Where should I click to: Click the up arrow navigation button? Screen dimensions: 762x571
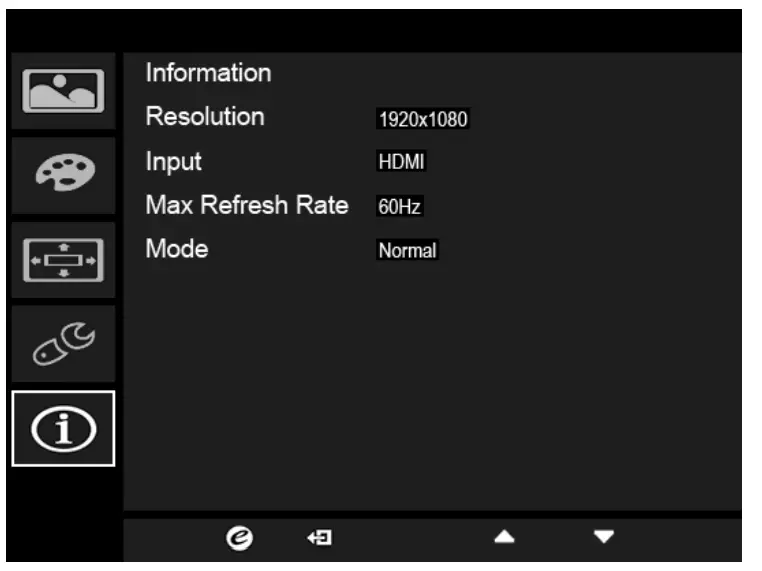click(504, 537)
